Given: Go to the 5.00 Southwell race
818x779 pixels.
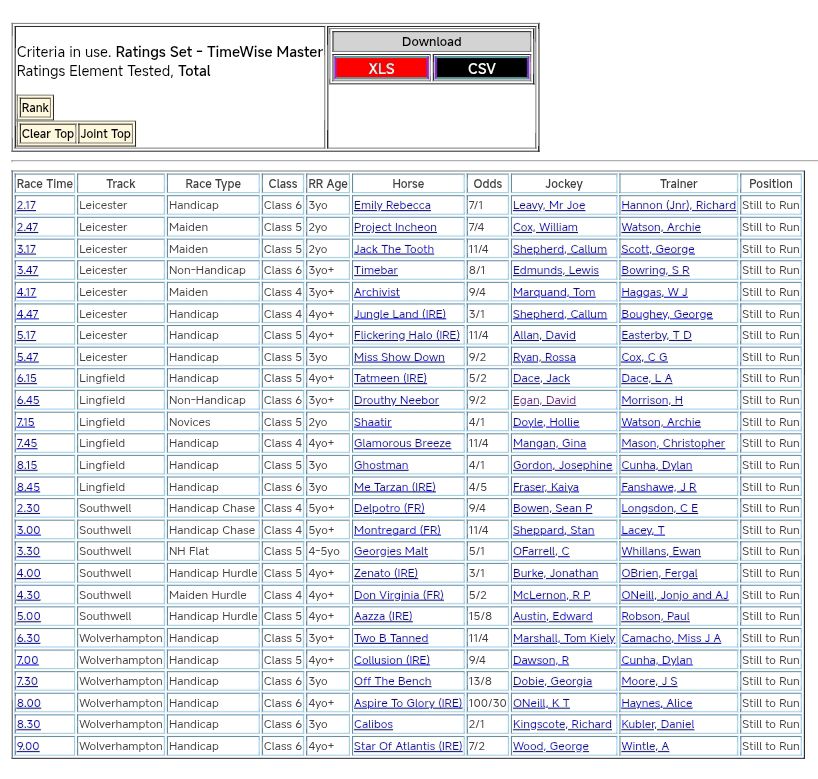Looking at the screenshot, I should coord(28,616).
